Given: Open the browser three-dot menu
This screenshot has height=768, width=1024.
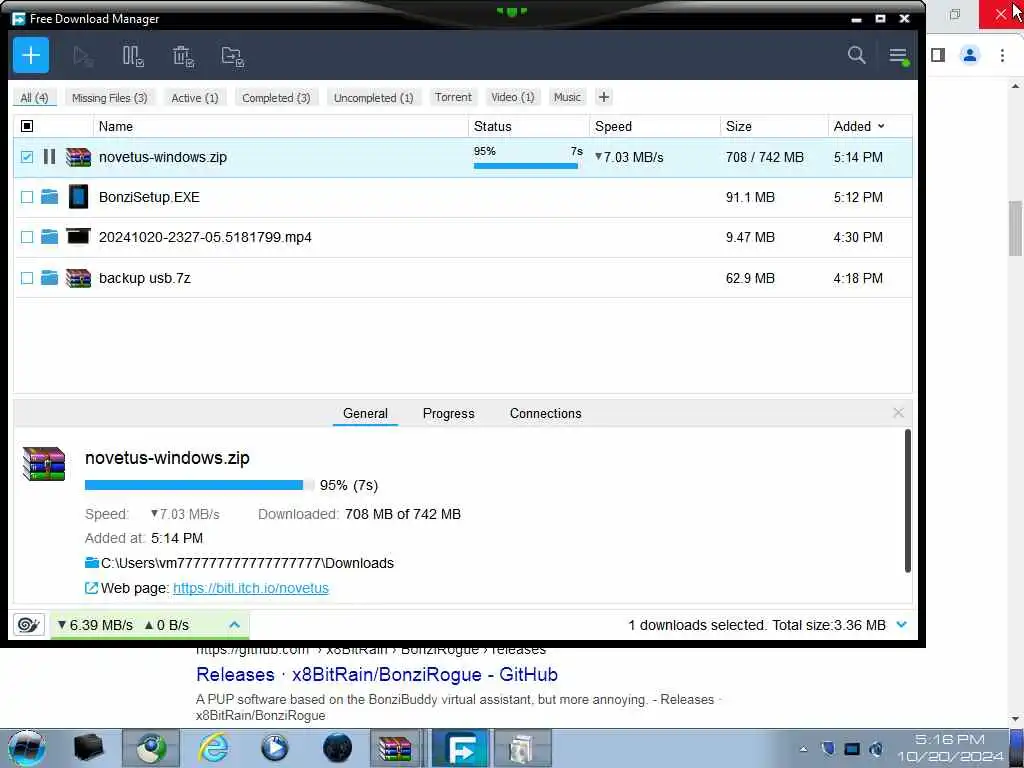Looking at the screenshot, I should point(1002,55).
